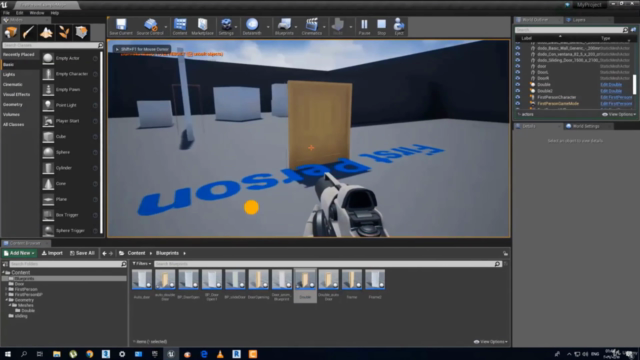Open the Window menu
Viewport: 640px width, 360px height.
coord(37,13)
